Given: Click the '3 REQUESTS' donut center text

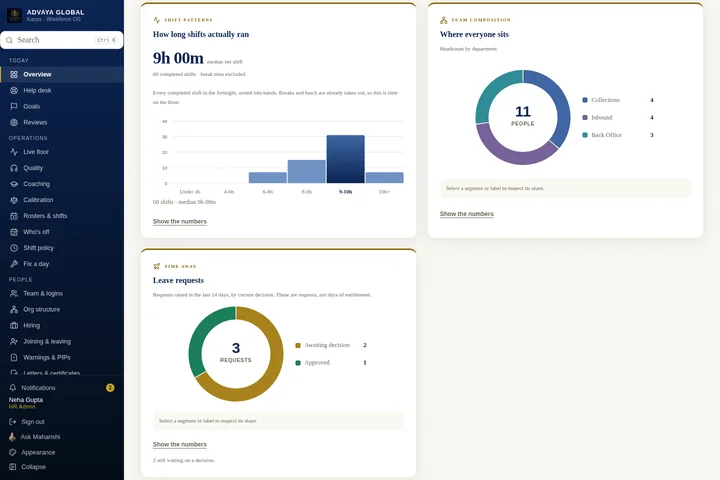Looking at the screenshot, I should click(x=236, y=352).
